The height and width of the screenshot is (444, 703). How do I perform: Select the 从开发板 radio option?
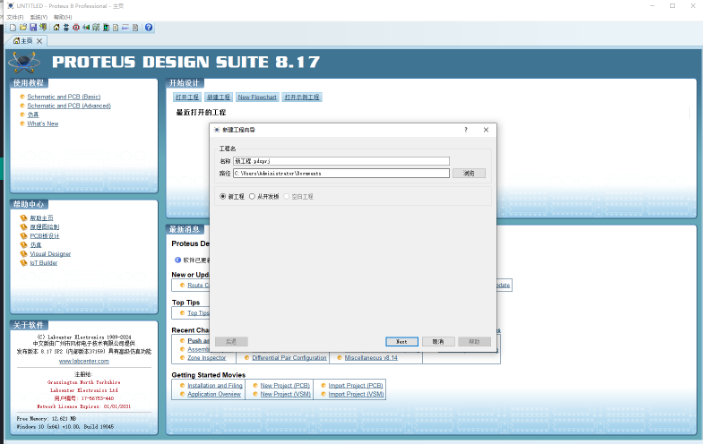pyautogui.click(x=252, y=197)
